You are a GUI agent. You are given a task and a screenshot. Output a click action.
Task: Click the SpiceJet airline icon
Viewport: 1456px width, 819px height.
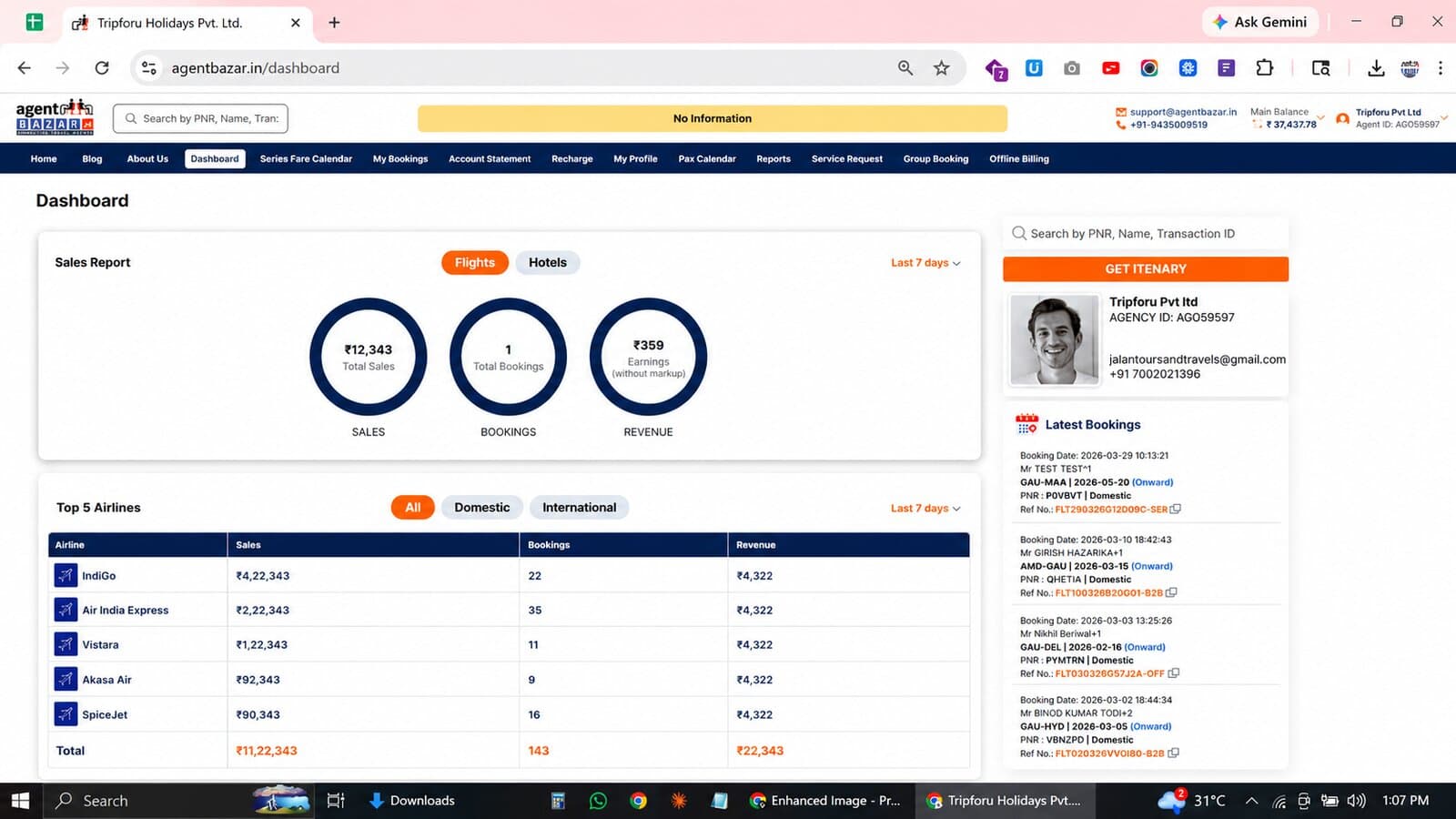click(x=66, y=714)
